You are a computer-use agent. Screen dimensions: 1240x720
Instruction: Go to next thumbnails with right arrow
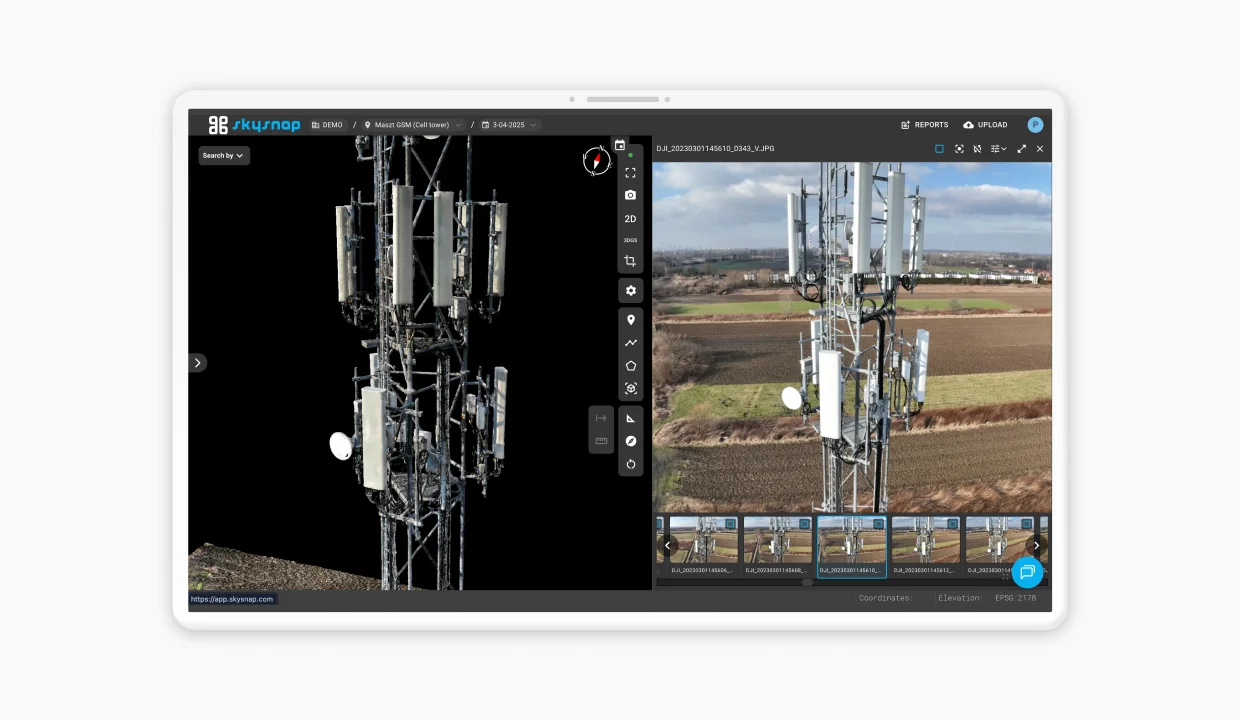pos(1036,545)
